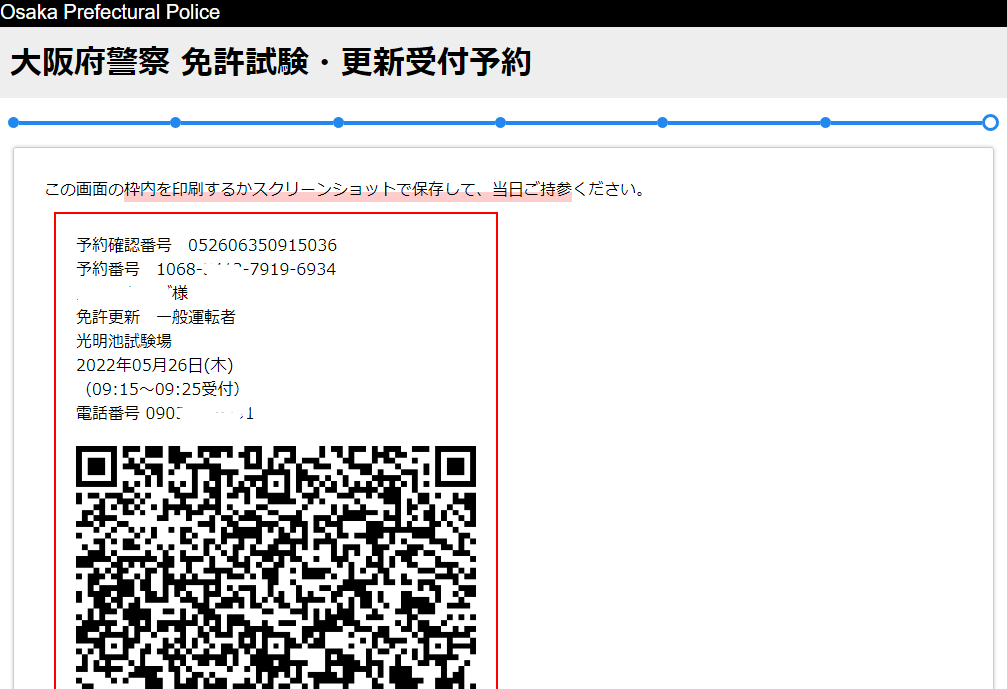Click the 大阪府警察 免許試験・更新受付予約 page title
The width and height of the screenshot is (1007, 689).
270,63
